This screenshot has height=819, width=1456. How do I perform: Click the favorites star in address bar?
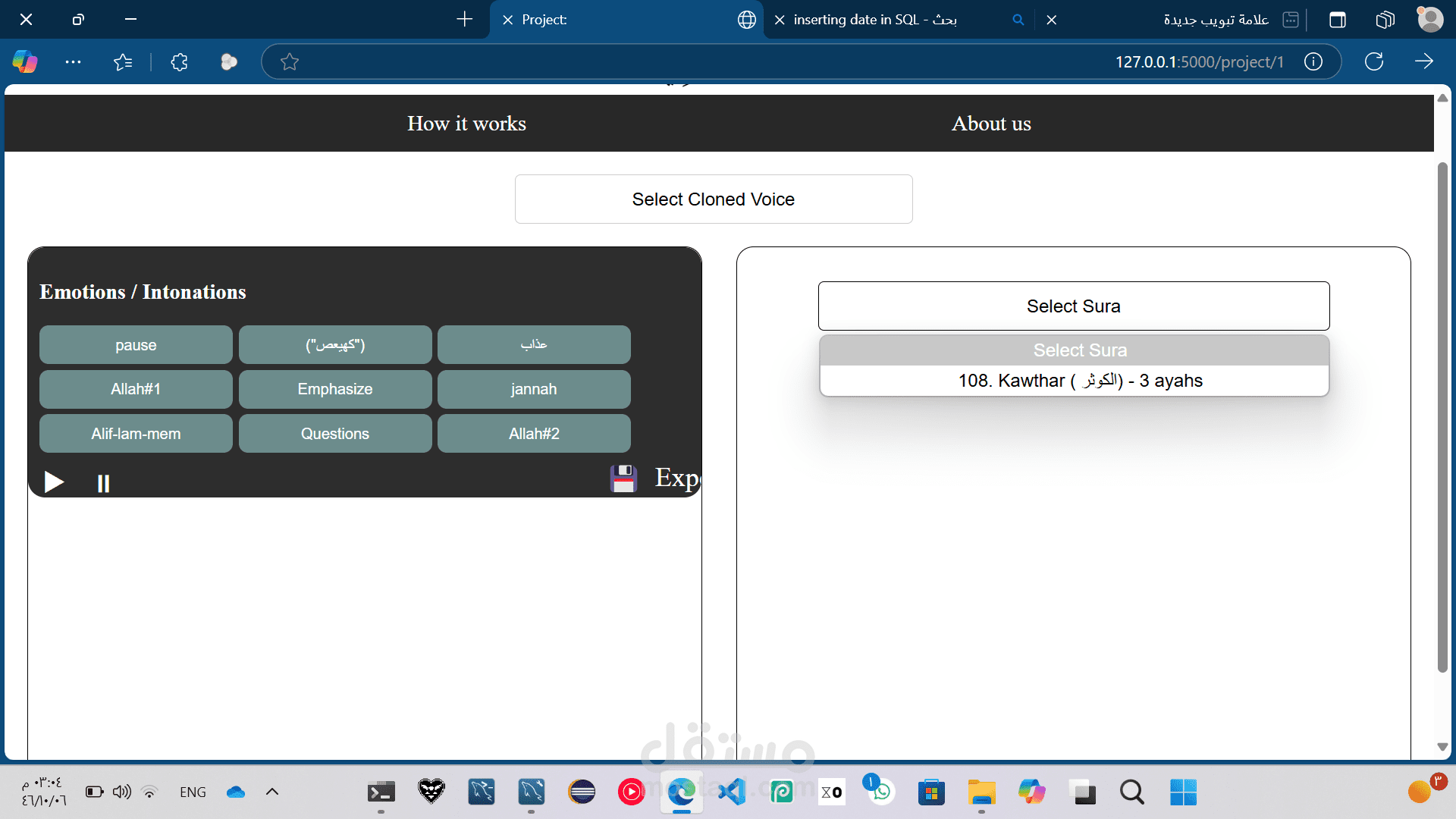point(289,62)
